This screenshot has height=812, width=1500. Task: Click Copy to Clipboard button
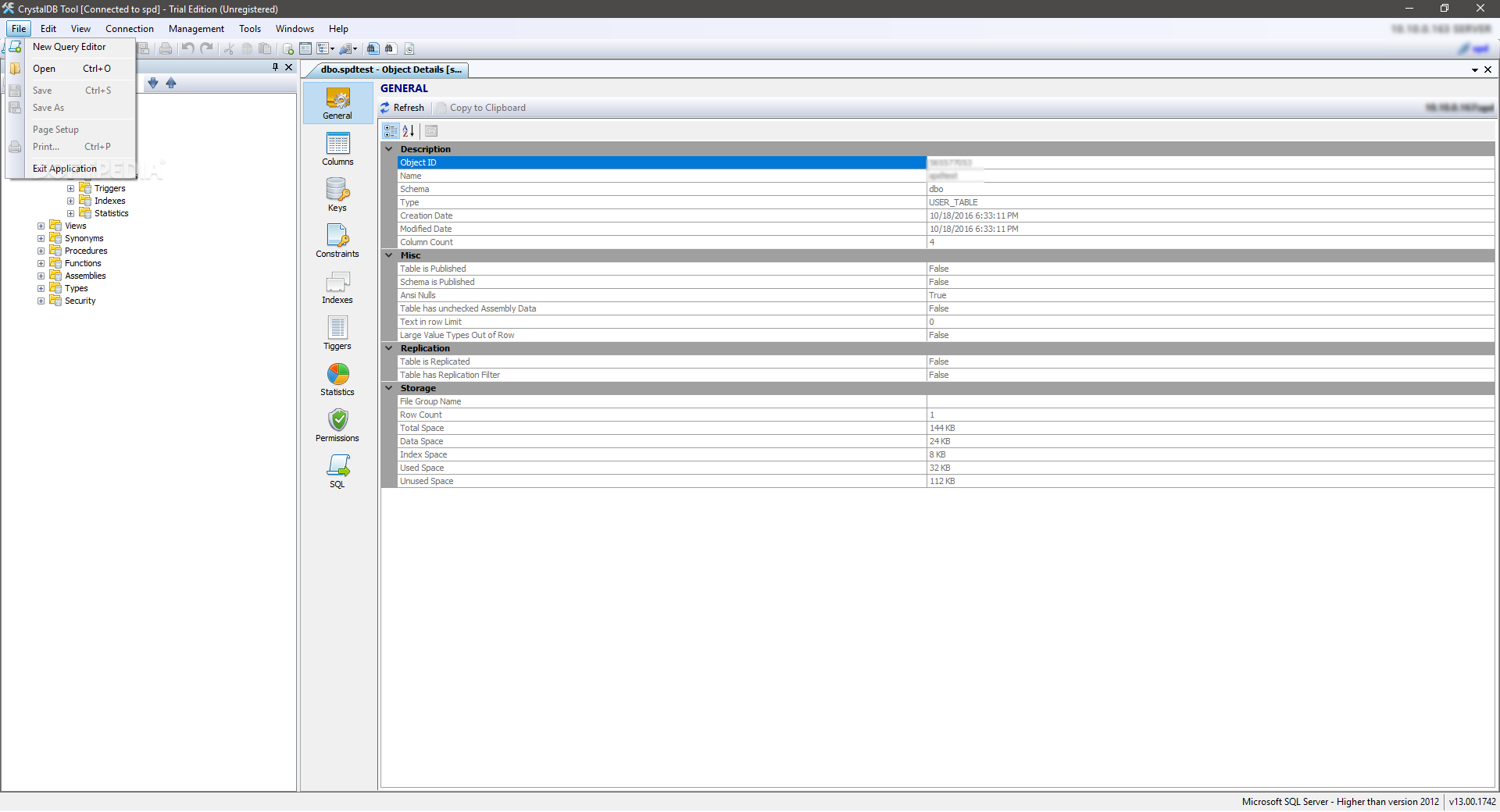tap(481, 108)
